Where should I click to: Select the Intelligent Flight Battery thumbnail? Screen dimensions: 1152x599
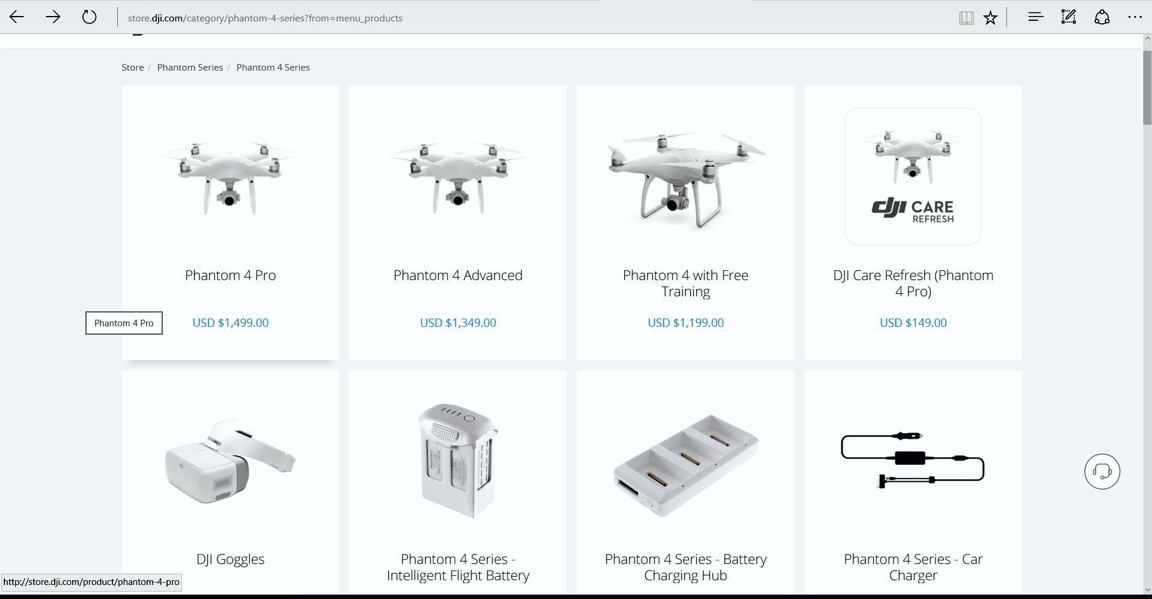tap(458, 461)
